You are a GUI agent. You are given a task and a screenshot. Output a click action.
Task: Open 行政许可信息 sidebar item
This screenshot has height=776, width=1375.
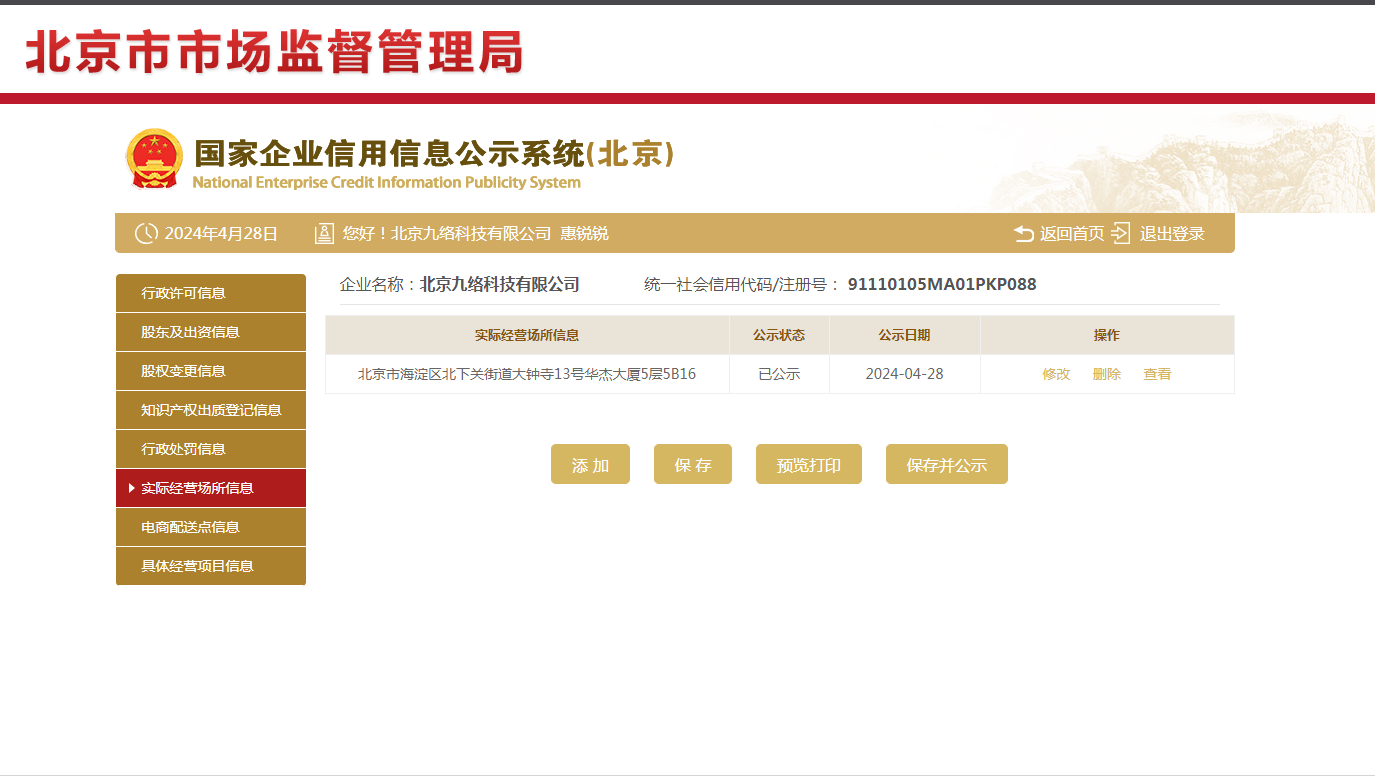211,293
